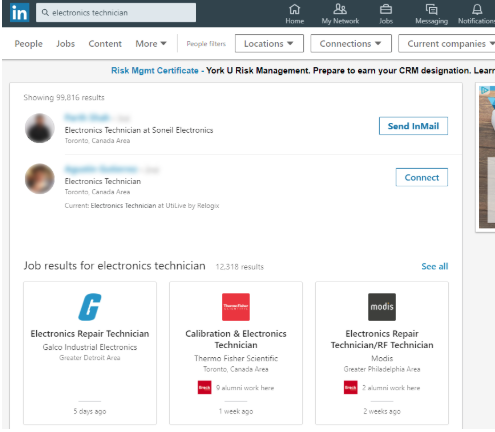Open profile photo of Soneil Electronics technician
Screen dimensions: 495x432
coord(40,128)
